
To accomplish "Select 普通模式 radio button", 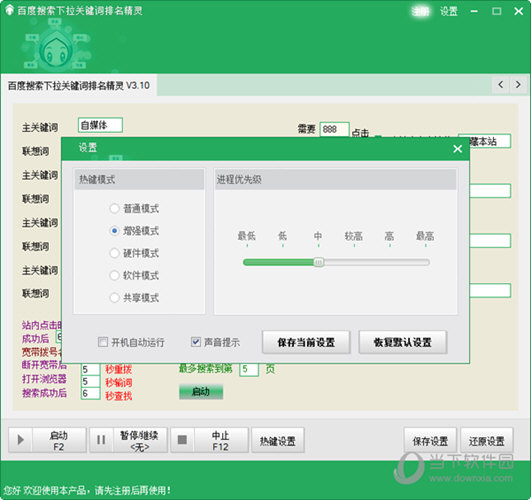I will tap(114, 208).
